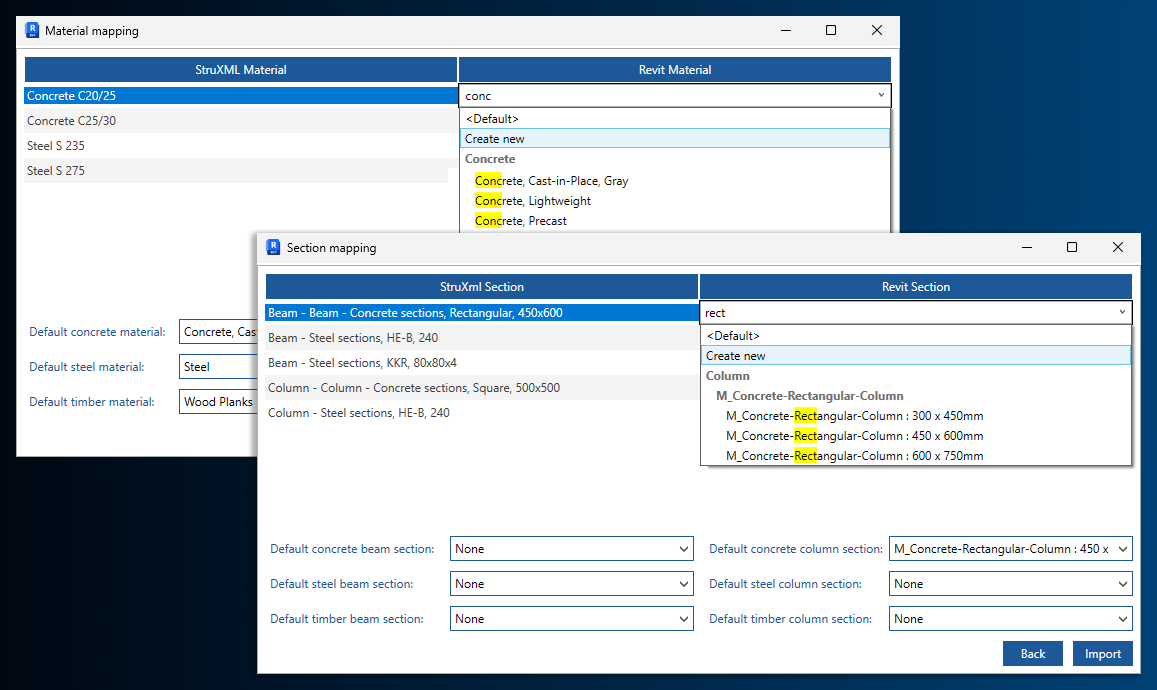The height and width of the screenshot is (690, 1157).
Task: Select Concrete C20/25 row in Material mapping
Action: [x=241, y=96]
